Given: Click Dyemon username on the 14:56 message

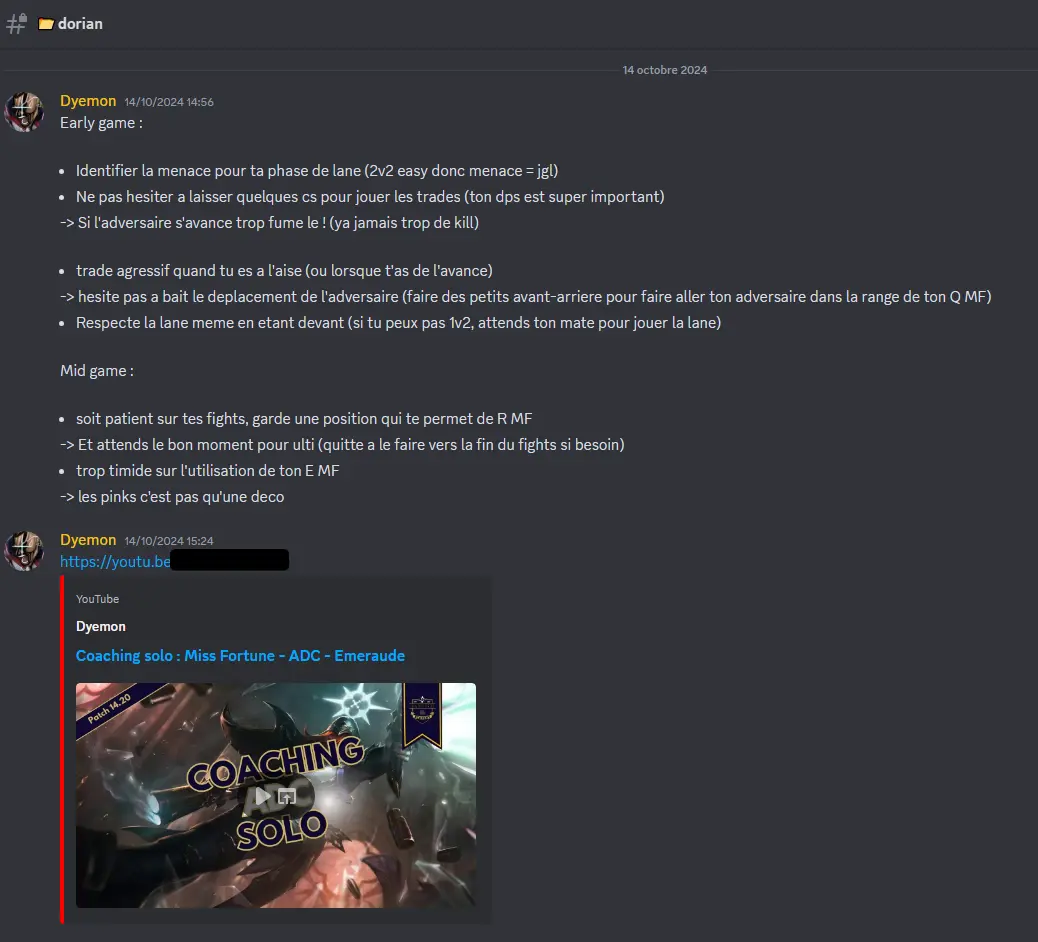Looking at the screenshot, I should click(x=88, y=101).
